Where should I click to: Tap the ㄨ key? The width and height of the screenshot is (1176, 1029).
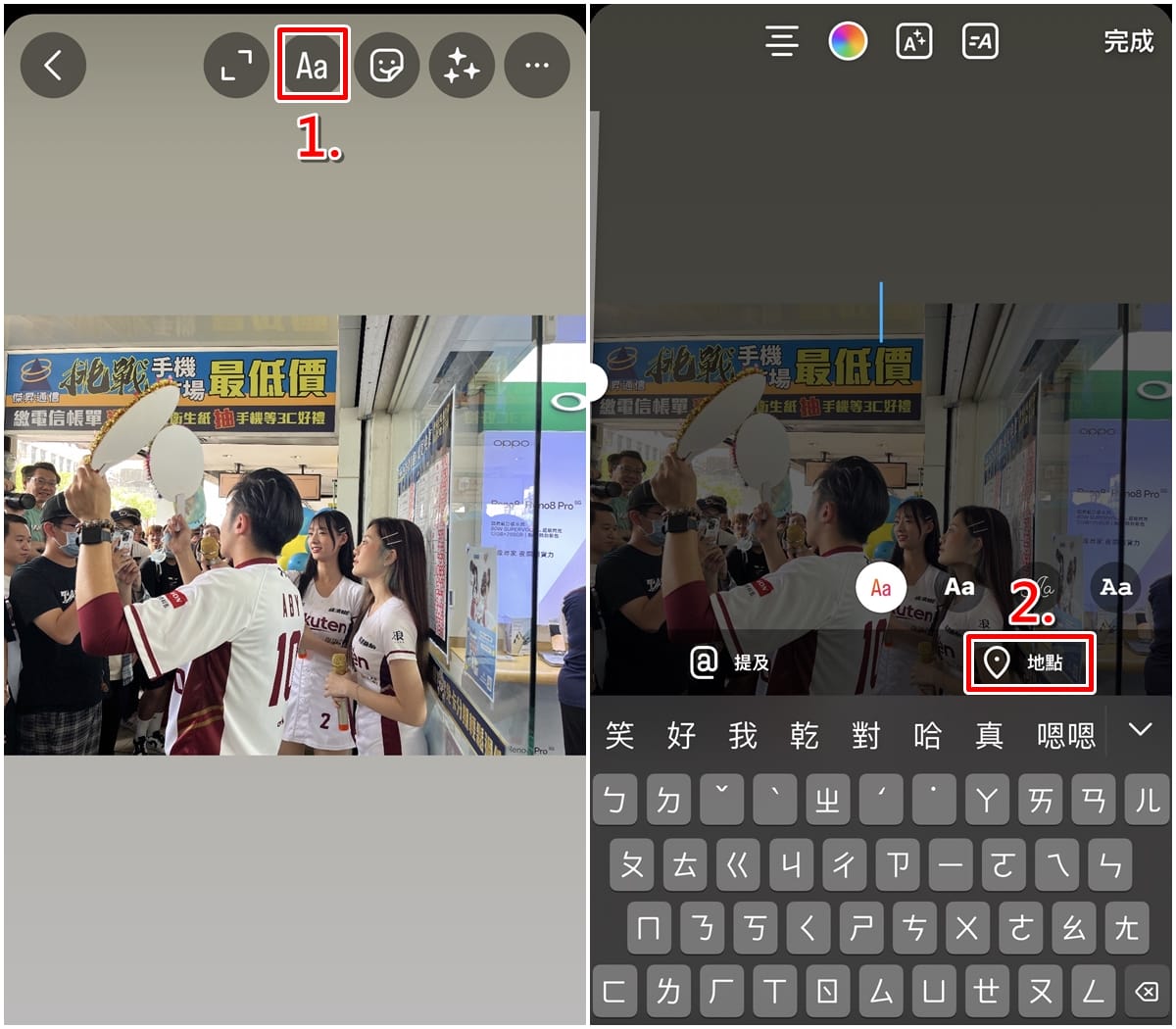(966, 928)
